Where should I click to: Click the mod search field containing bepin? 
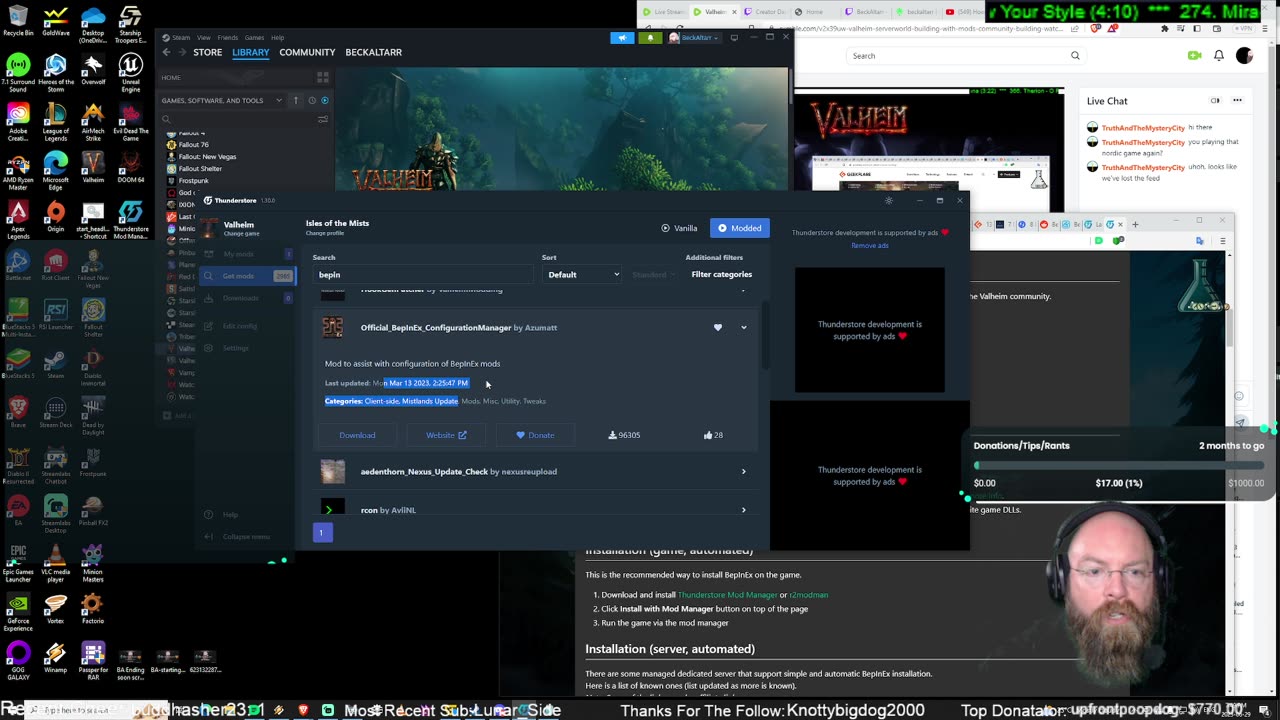tap(422, 274)
